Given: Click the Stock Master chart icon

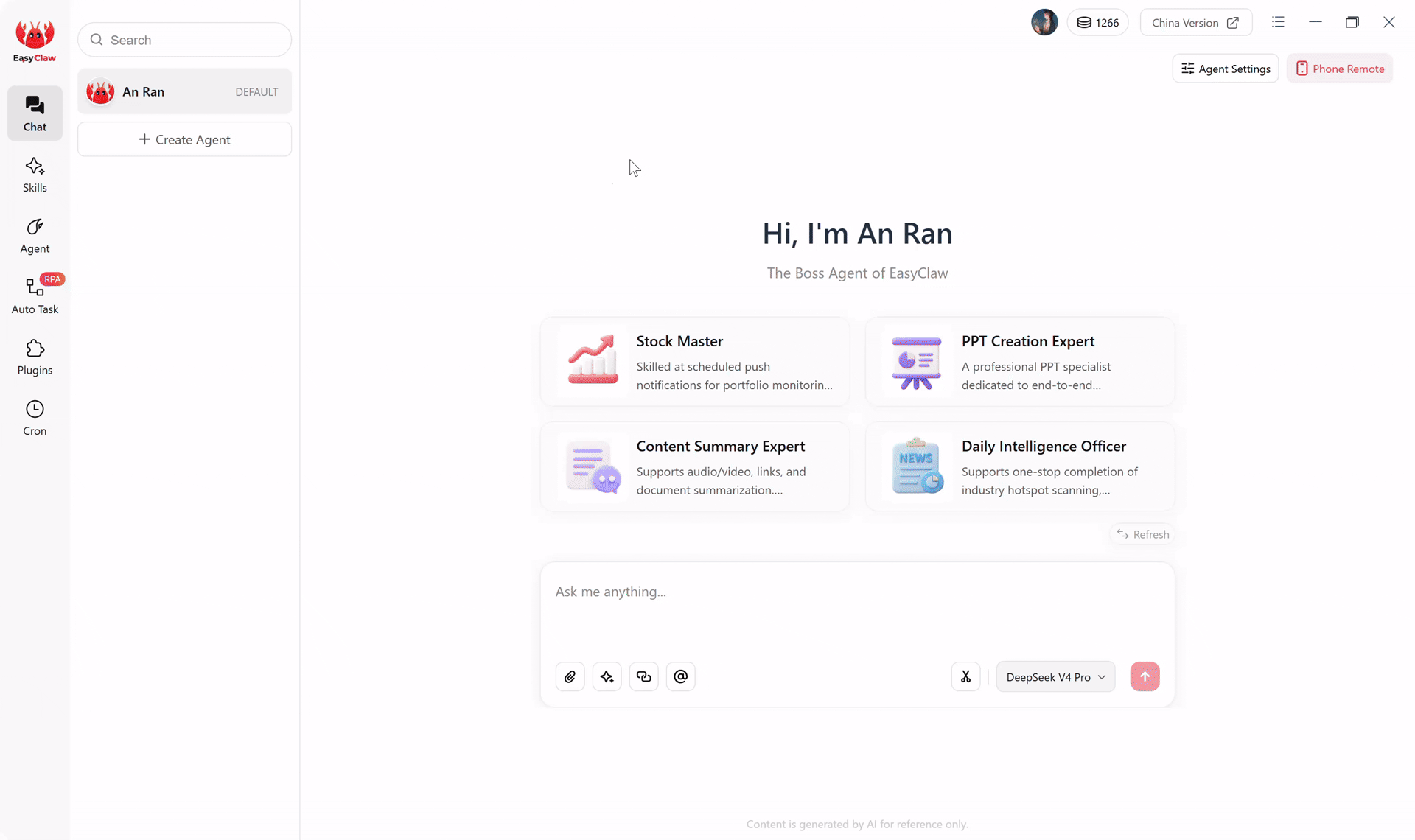Looking at the screenshot, I should pos(593,361).
